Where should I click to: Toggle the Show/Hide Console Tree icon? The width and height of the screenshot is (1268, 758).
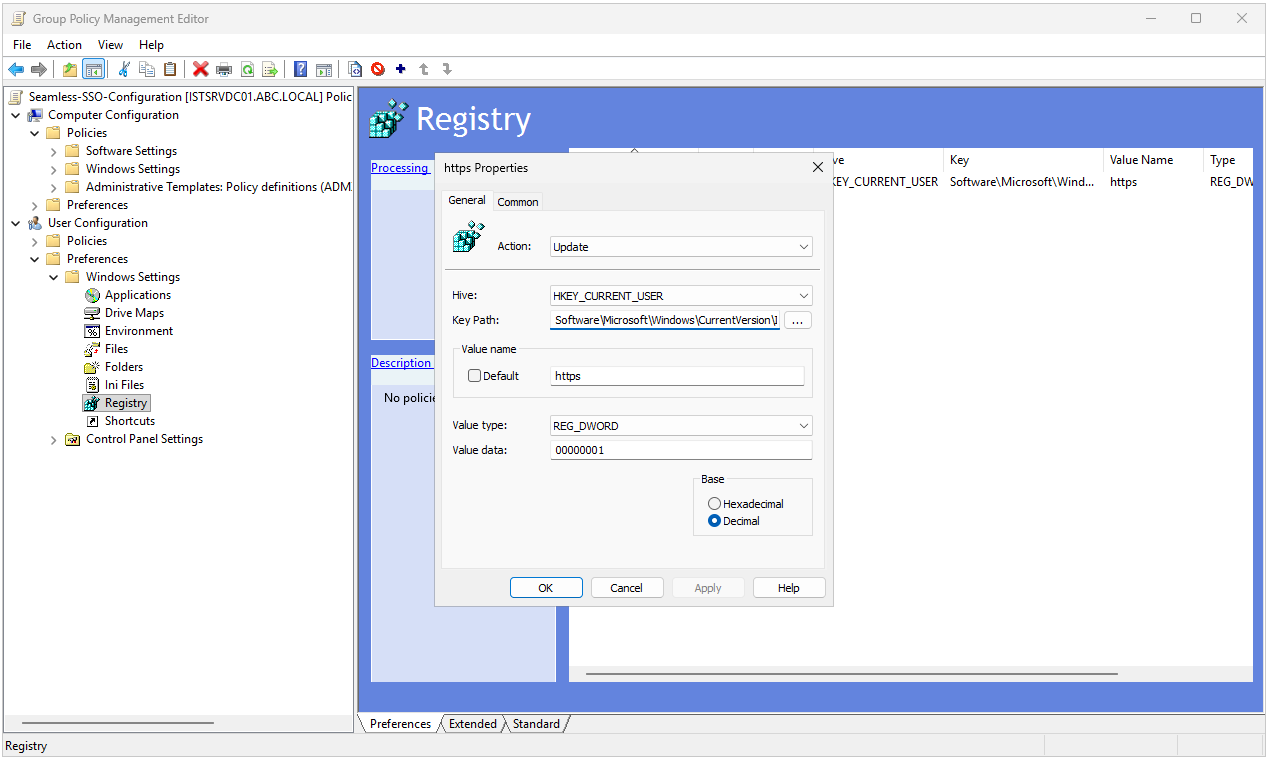pos(93,69)
